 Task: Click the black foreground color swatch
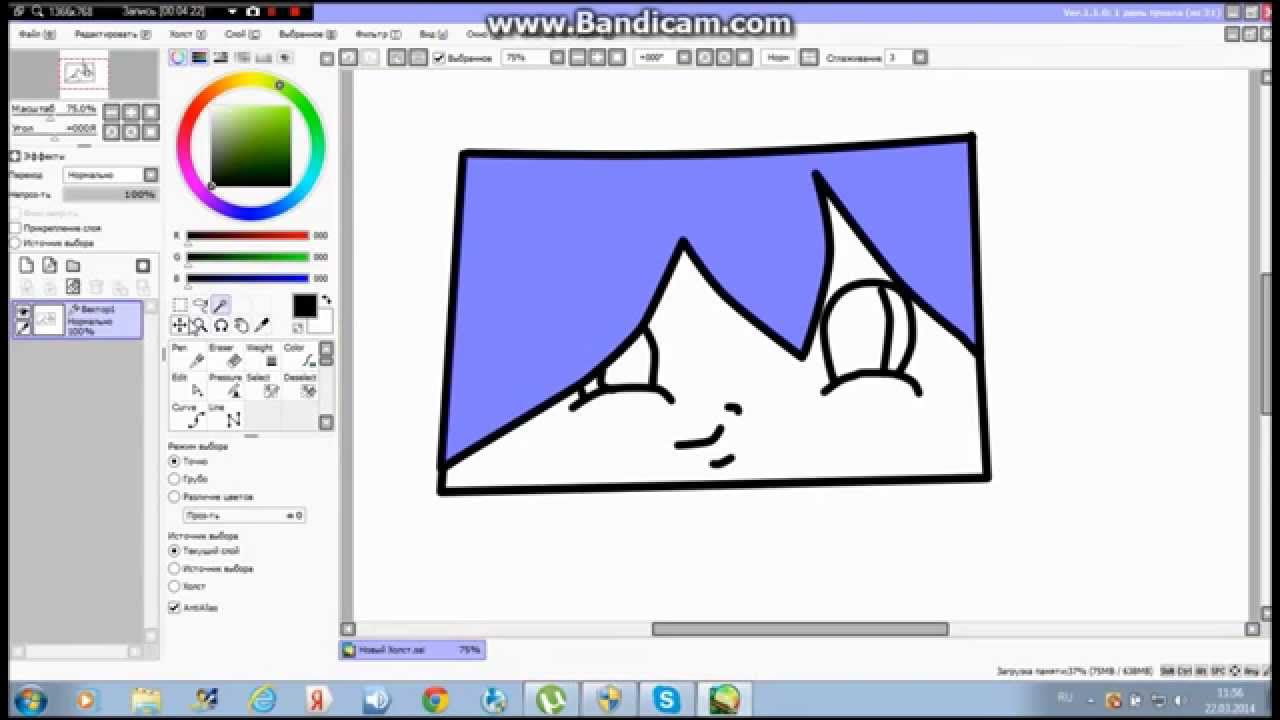tap(305, 306)
